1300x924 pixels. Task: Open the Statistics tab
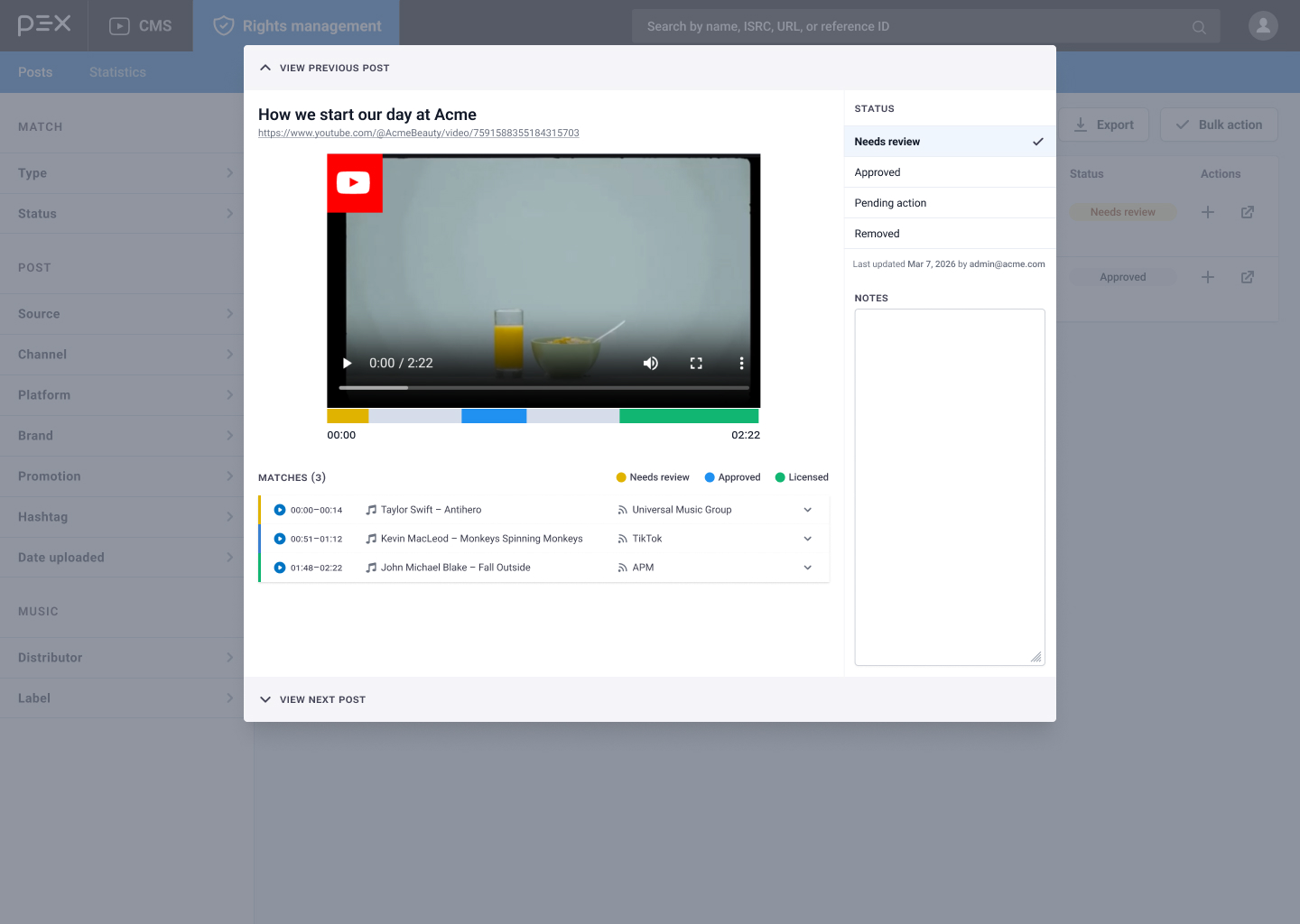tap(116, 72)
